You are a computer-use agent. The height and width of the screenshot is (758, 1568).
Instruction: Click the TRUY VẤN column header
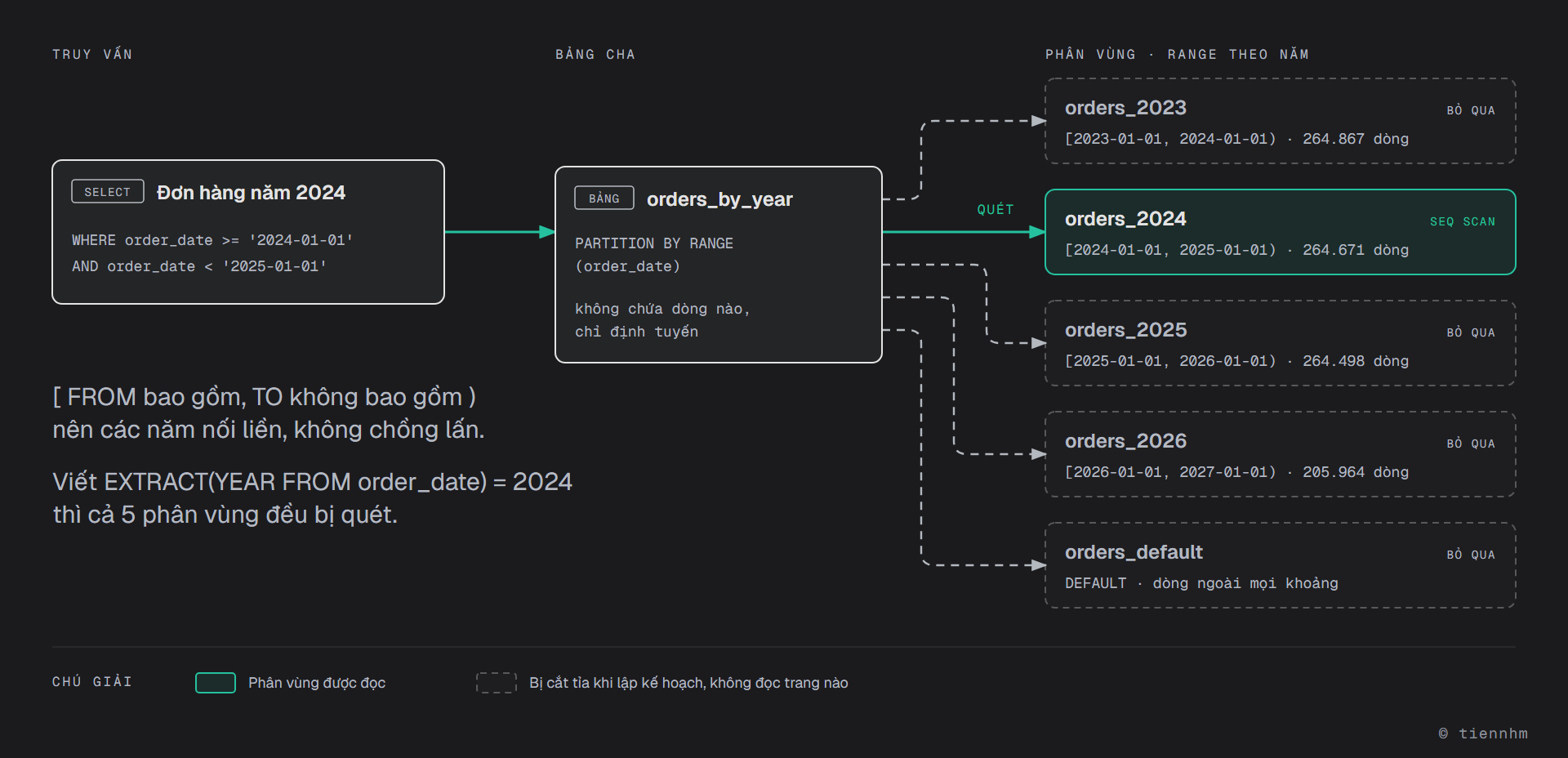click(92, 54)
